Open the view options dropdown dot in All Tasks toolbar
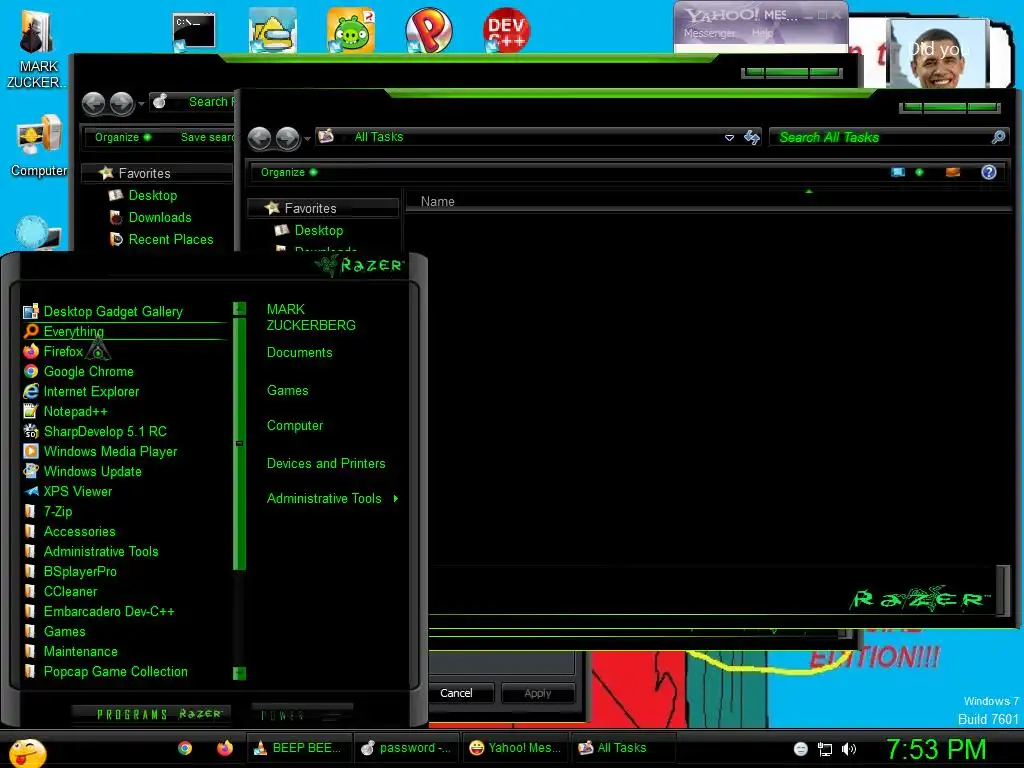Viewport: 1024px width, 768px height. pyautogui.click(x=920, y=172)
